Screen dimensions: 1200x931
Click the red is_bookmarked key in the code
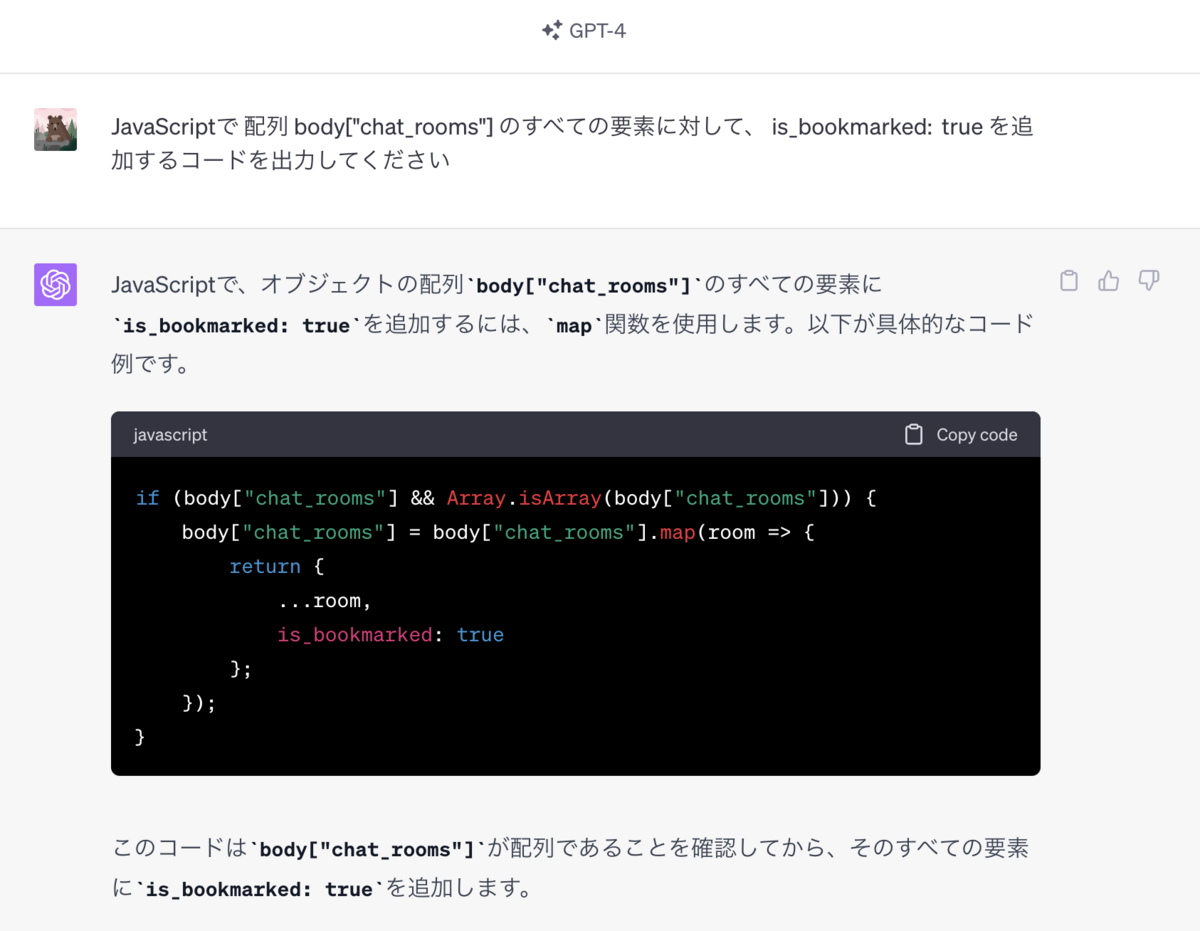pyautogui.click(x=355, y=634)
